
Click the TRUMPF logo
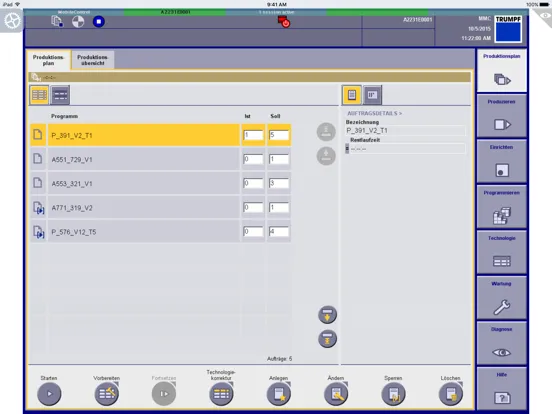(x=508, y=29)
